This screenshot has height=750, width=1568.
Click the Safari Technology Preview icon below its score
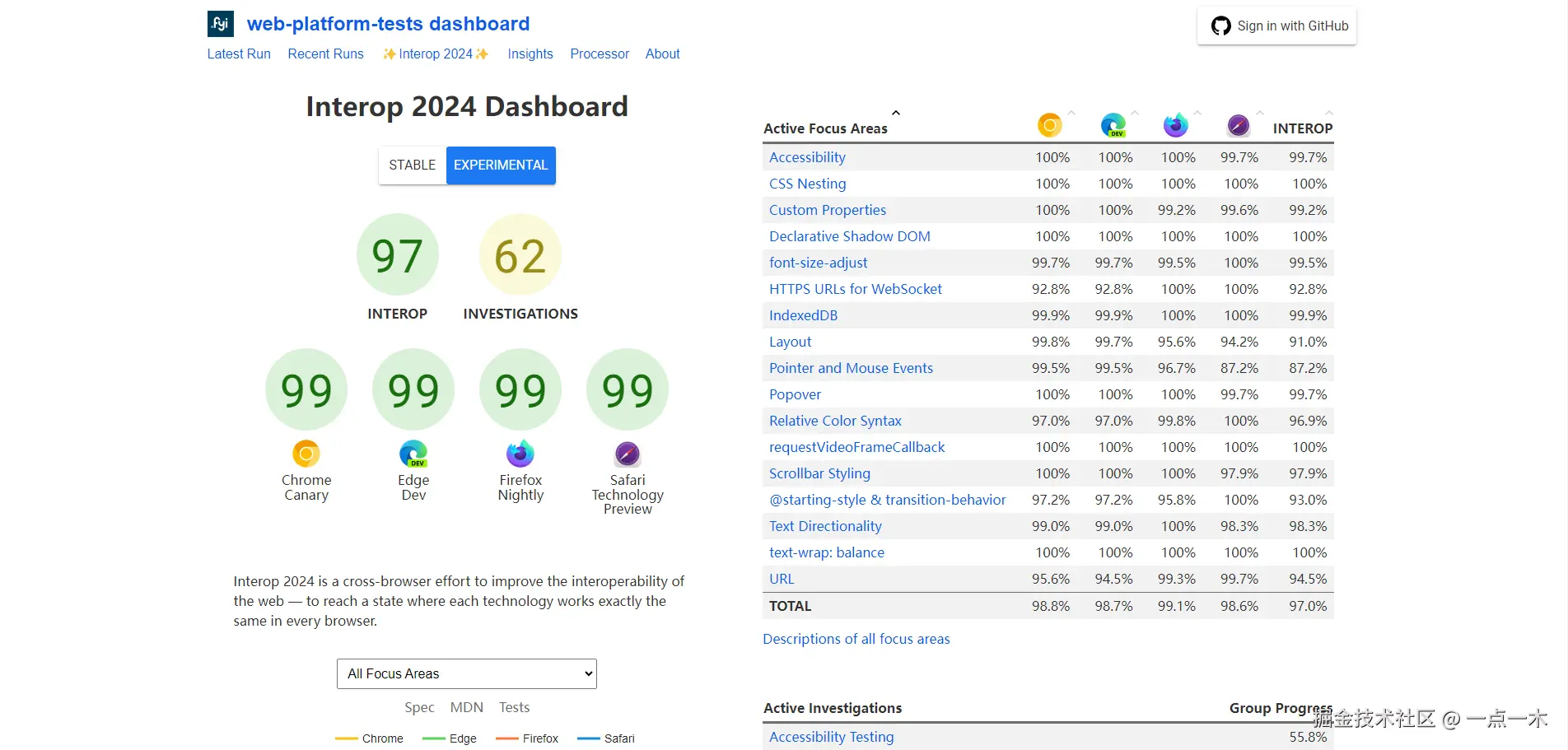pyautogui.click(x=628, y=454)
